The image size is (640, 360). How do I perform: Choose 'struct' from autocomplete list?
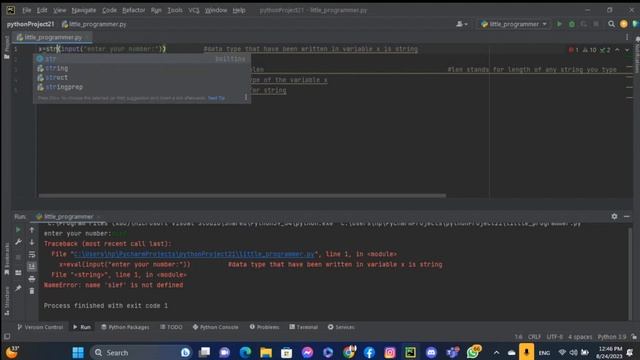coord(142,78)
